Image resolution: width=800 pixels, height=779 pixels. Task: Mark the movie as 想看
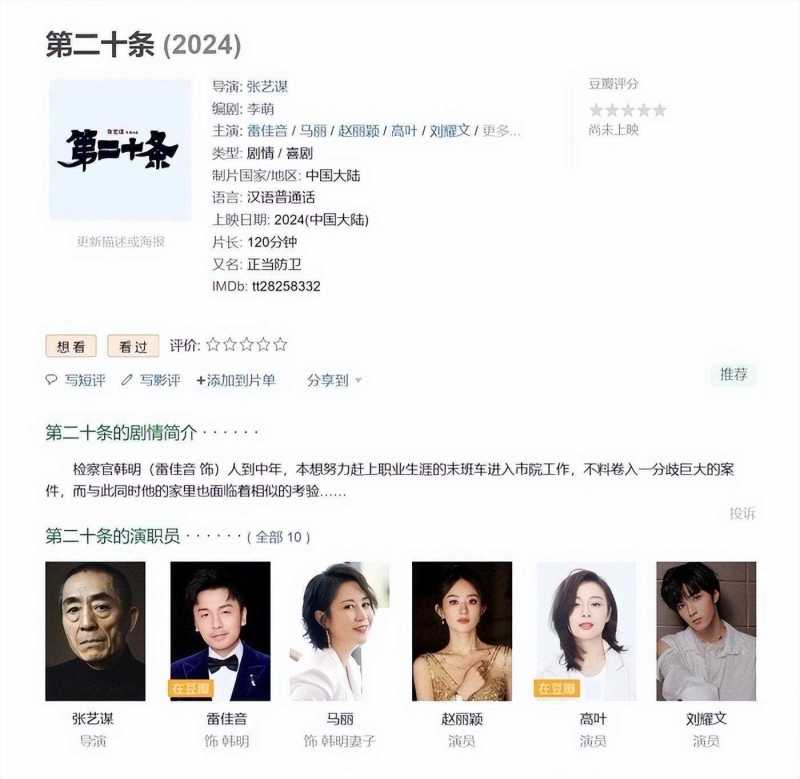(71, 346)
